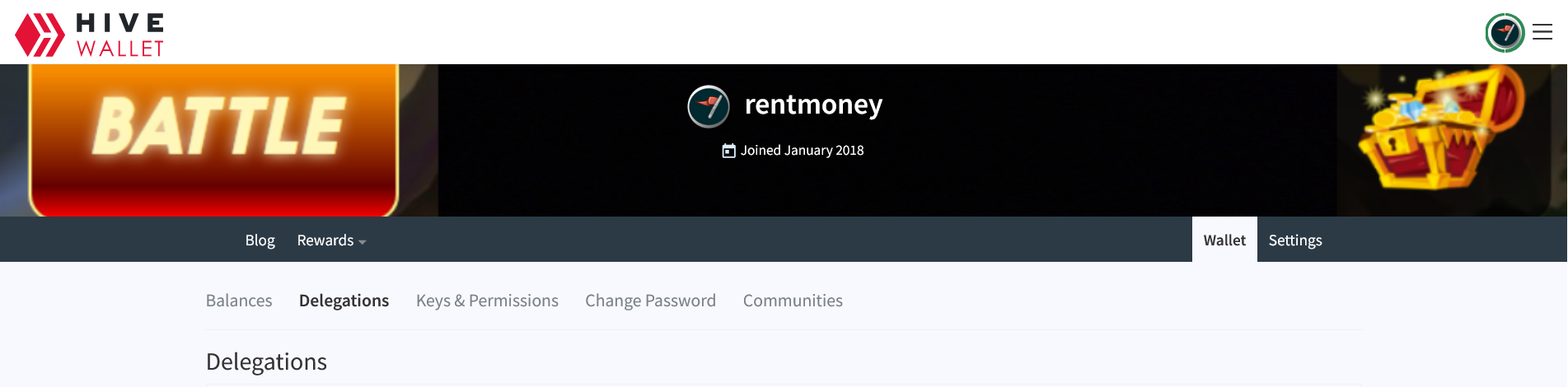Open Keys & Permissions section
The width and height of the screenshot is (1568, 387).
coord(487,301)
